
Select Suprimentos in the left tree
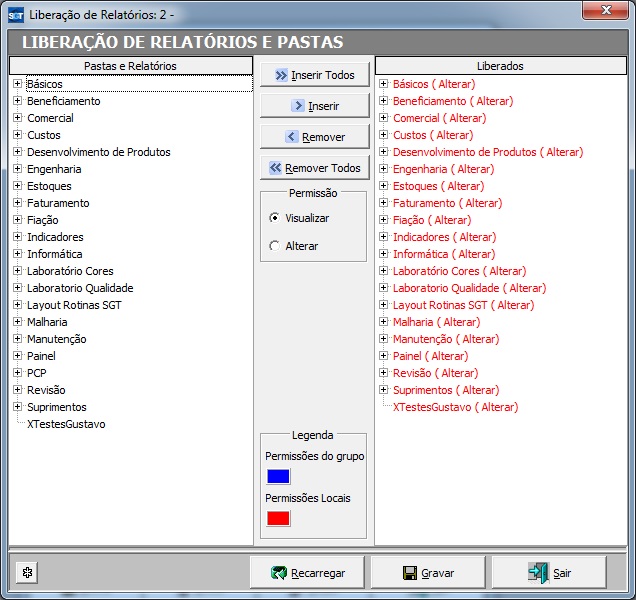56,407
